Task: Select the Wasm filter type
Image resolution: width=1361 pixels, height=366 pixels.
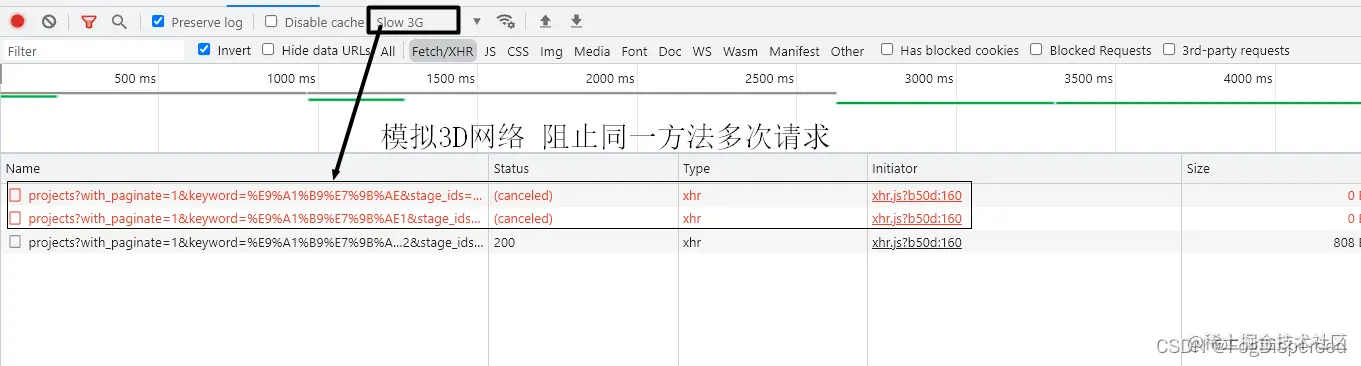Action: pyautogui.click(x=740, y=51)
